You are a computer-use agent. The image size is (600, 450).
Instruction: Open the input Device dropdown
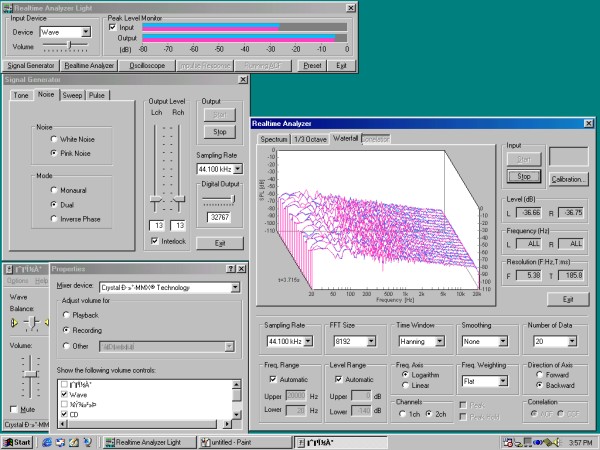(x=86, y=32)
